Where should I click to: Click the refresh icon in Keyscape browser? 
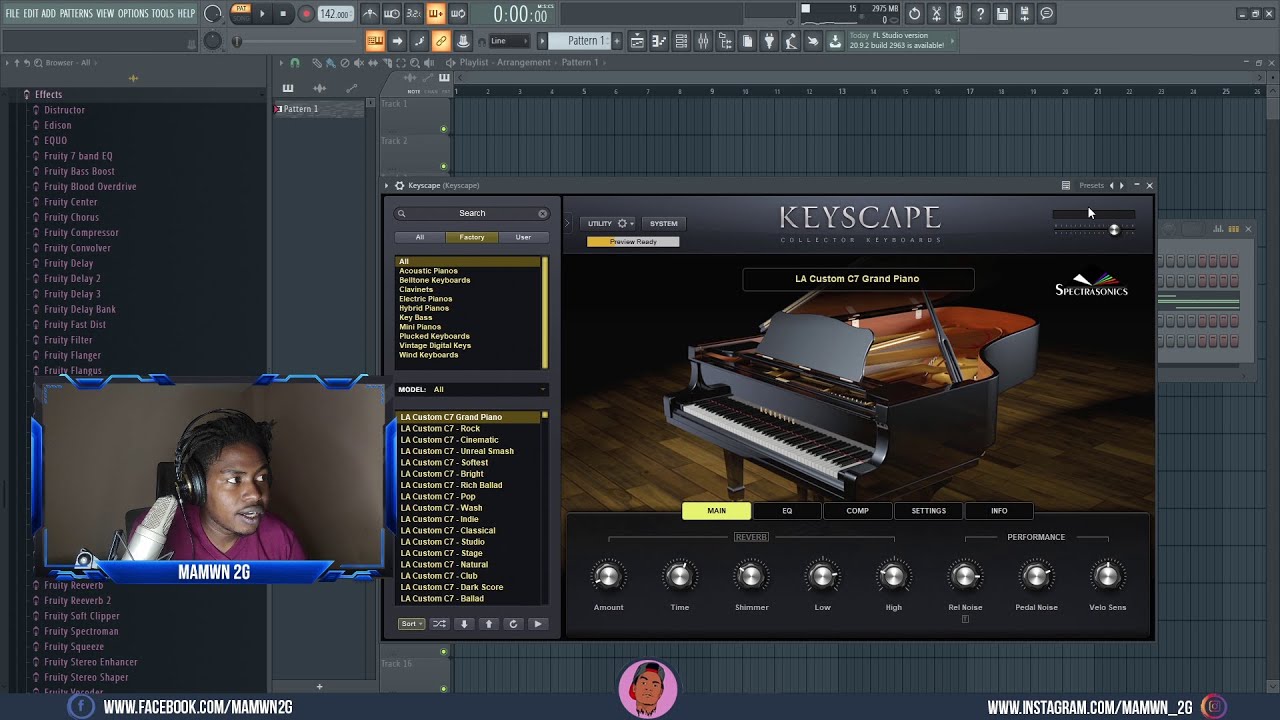click(x=513, y=624)
